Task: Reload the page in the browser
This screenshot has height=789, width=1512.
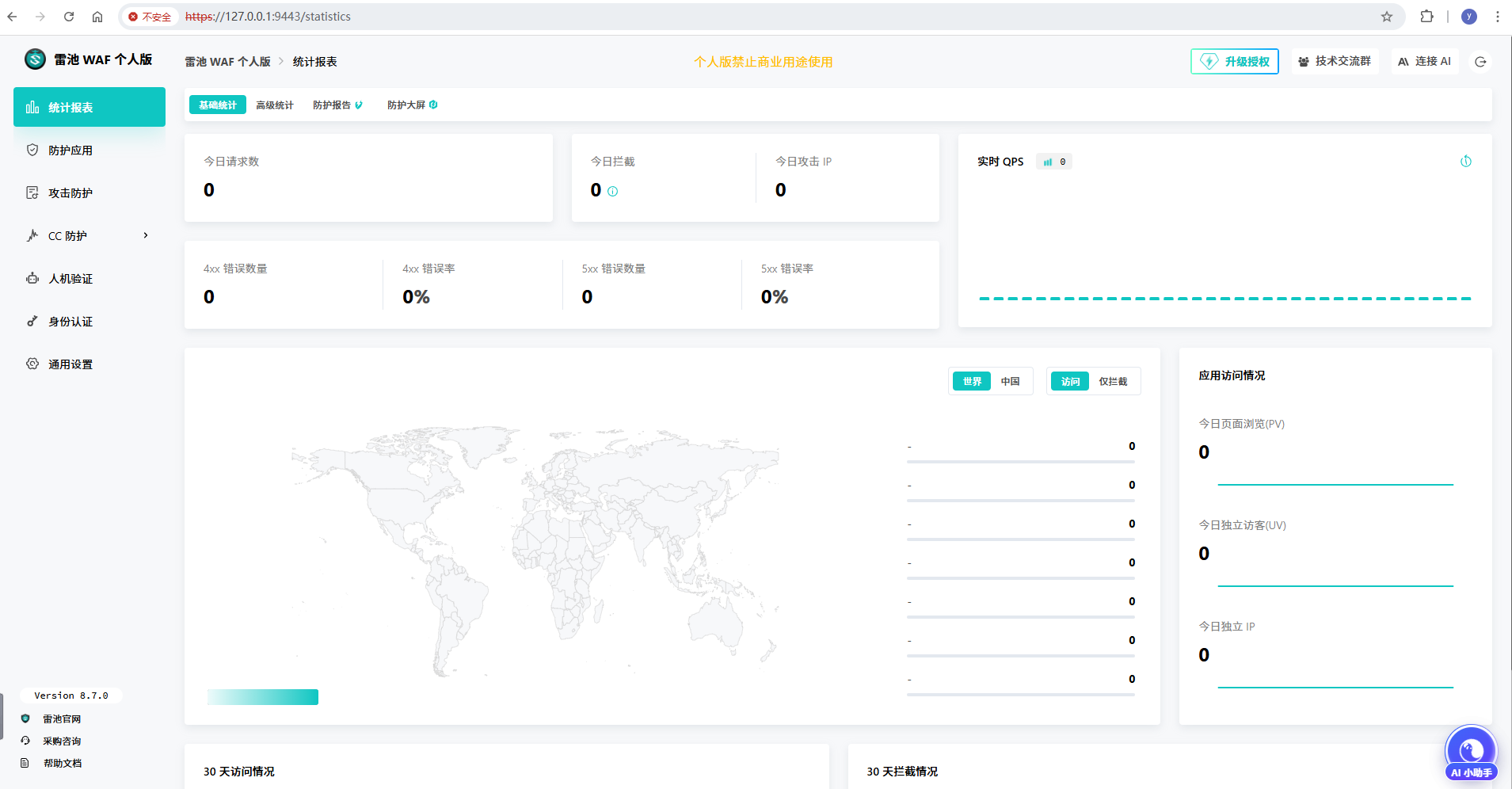Action: [x=69, y=17]
